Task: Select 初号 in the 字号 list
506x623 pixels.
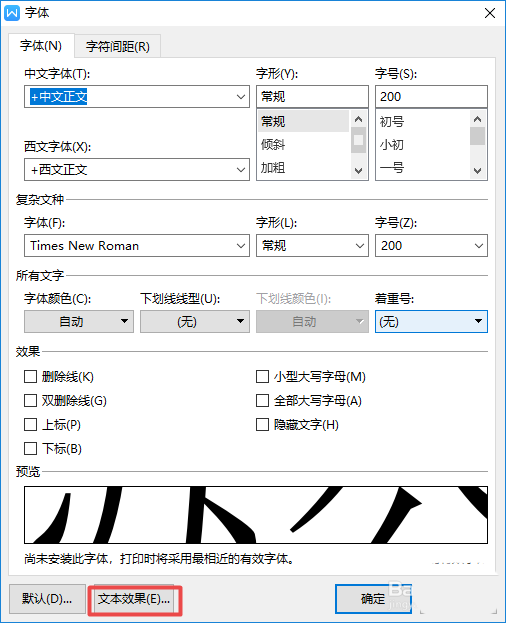Action: 423,121
